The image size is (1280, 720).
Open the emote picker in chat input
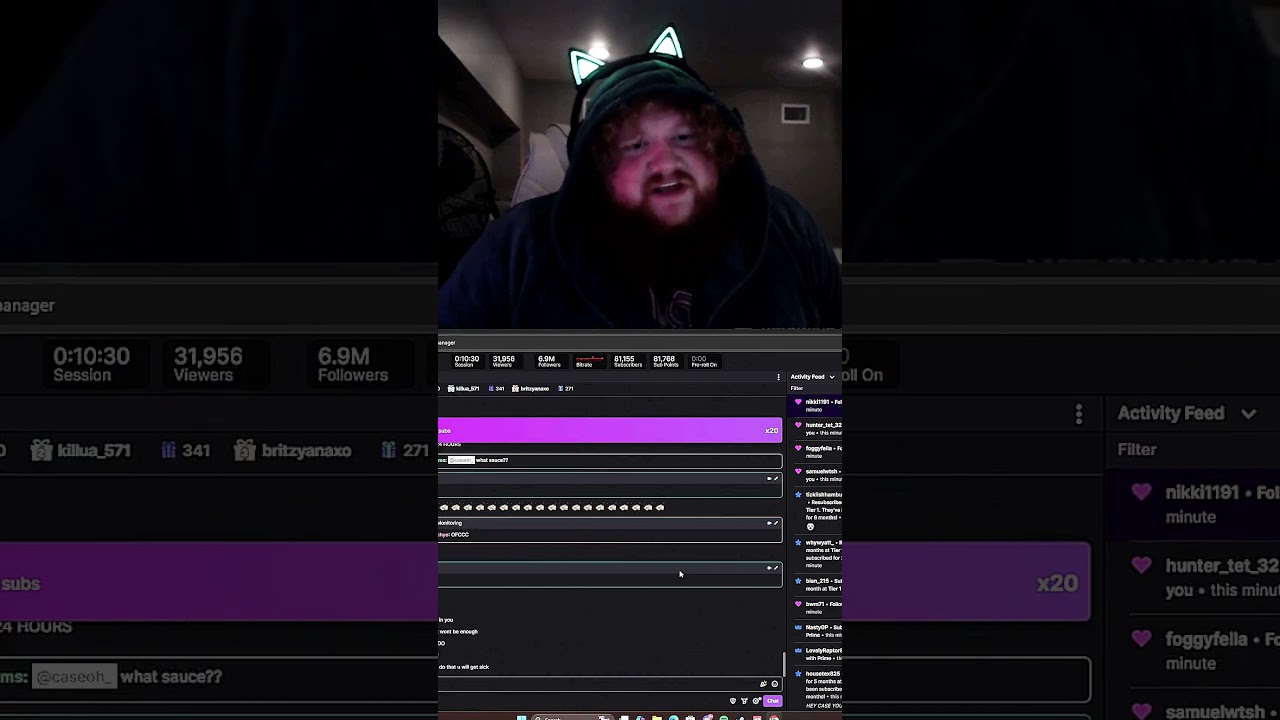774,684
